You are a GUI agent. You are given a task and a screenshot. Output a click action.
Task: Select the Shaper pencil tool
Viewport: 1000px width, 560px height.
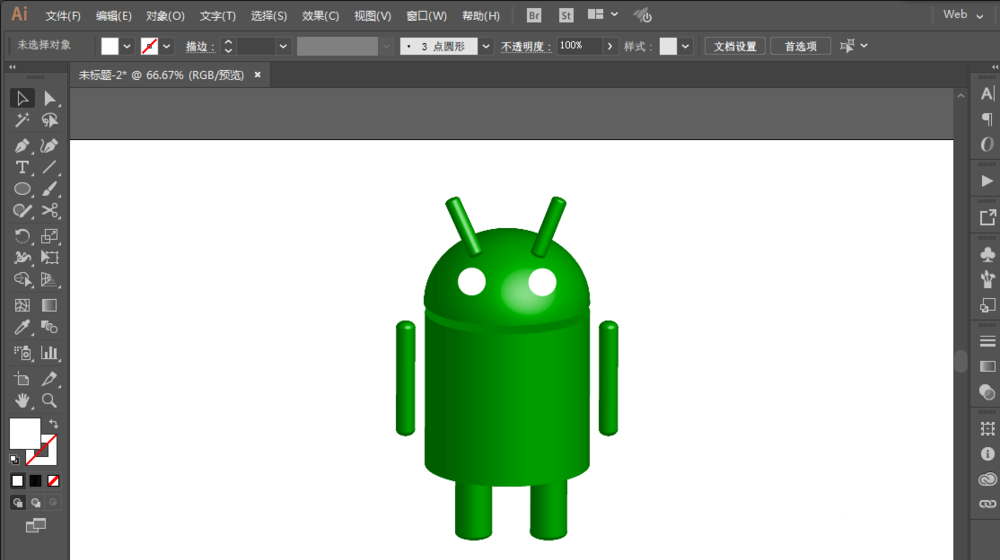[x=22, y=210]
